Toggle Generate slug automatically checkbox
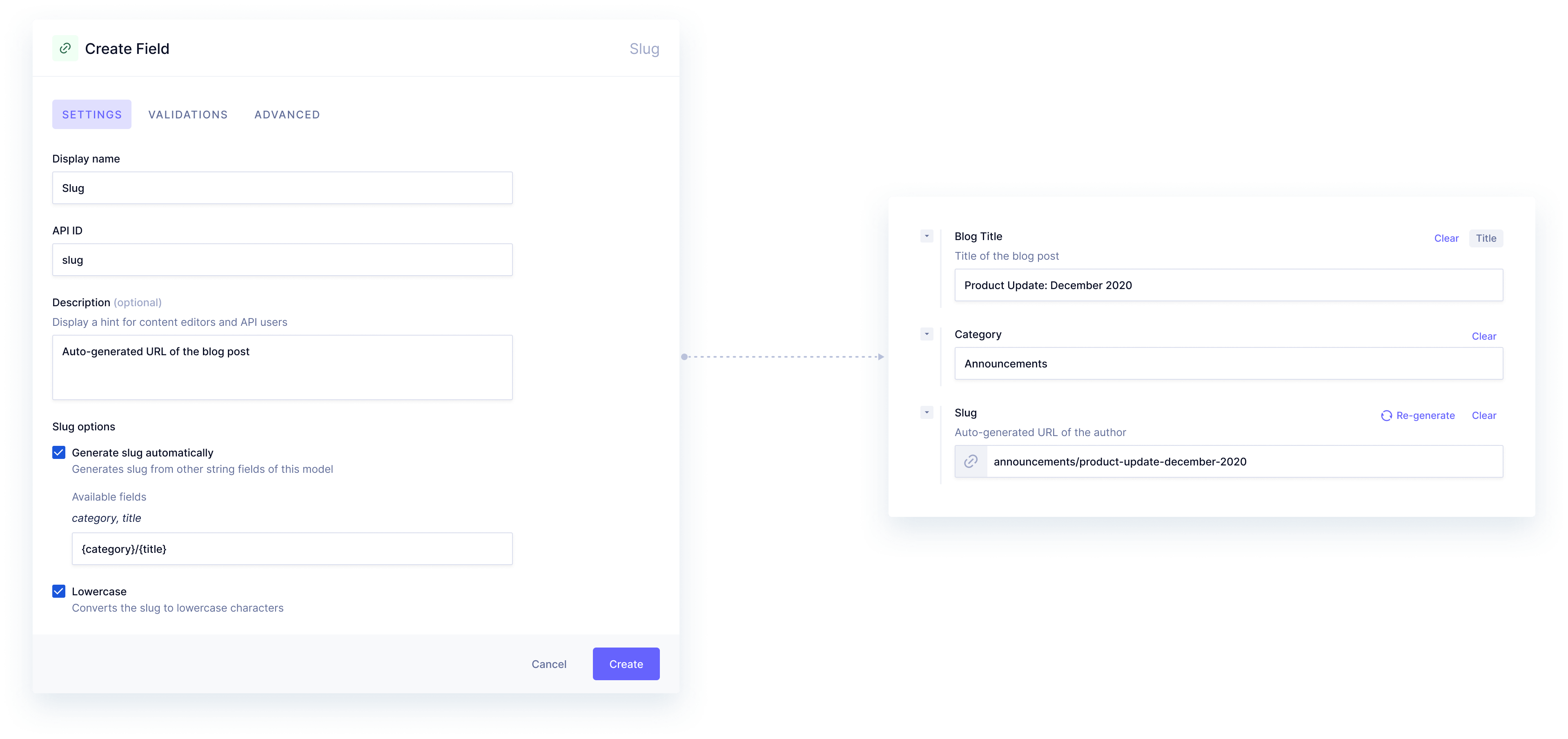The width and height of the screenshot is (1568, 739). point(58,452)
